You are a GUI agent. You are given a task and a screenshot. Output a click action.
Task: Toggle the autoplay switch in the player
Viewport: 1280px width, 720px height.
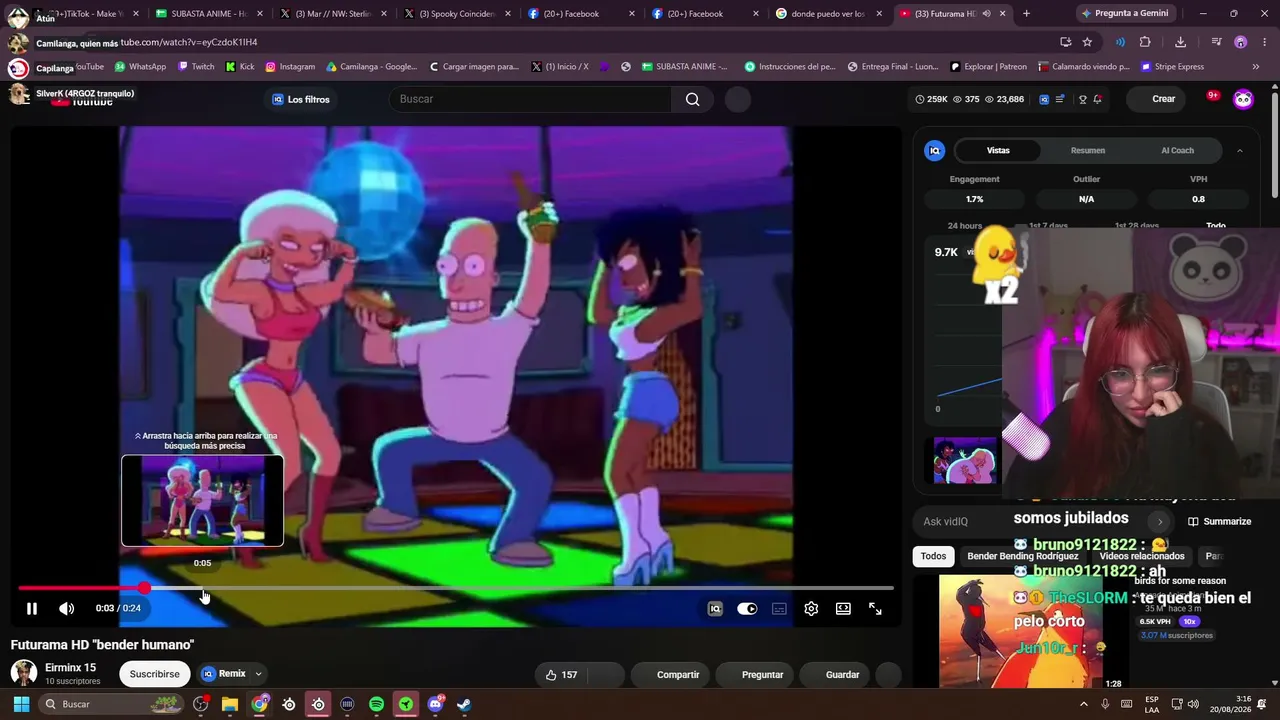click(x=747, y=608)
